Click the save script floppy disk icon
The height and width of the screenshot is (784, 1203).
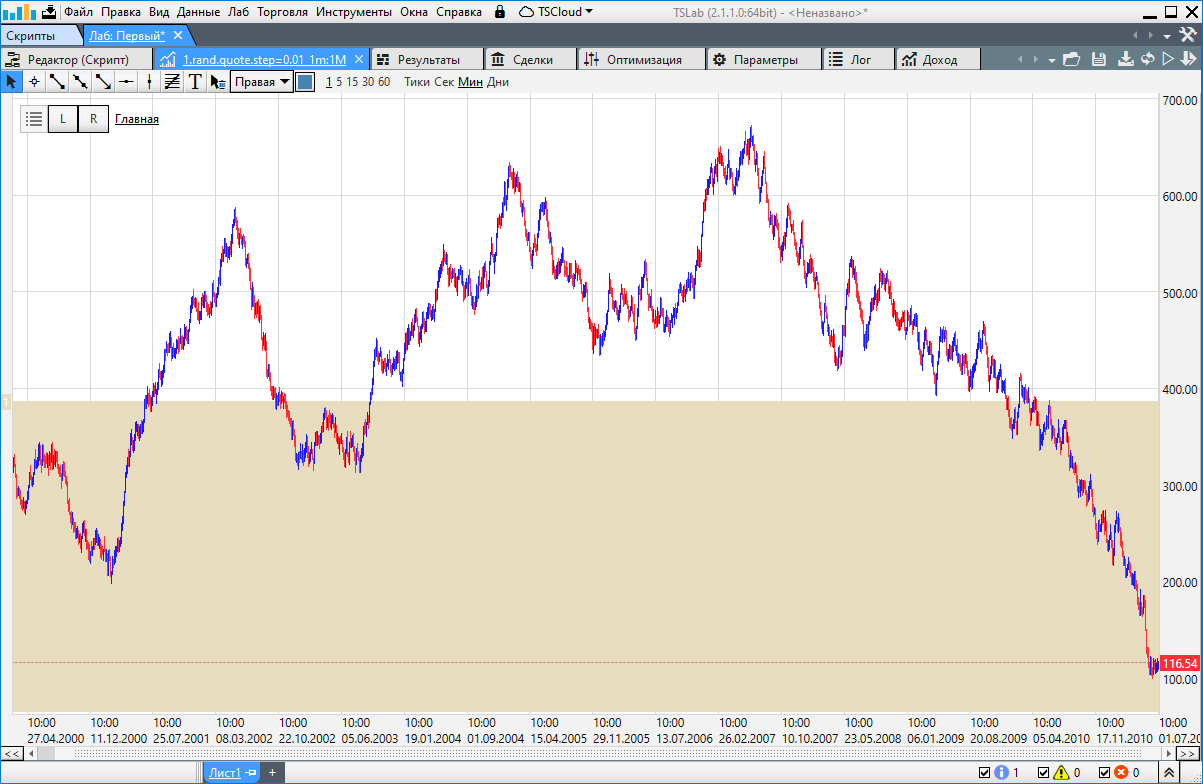click(1099, 59)
